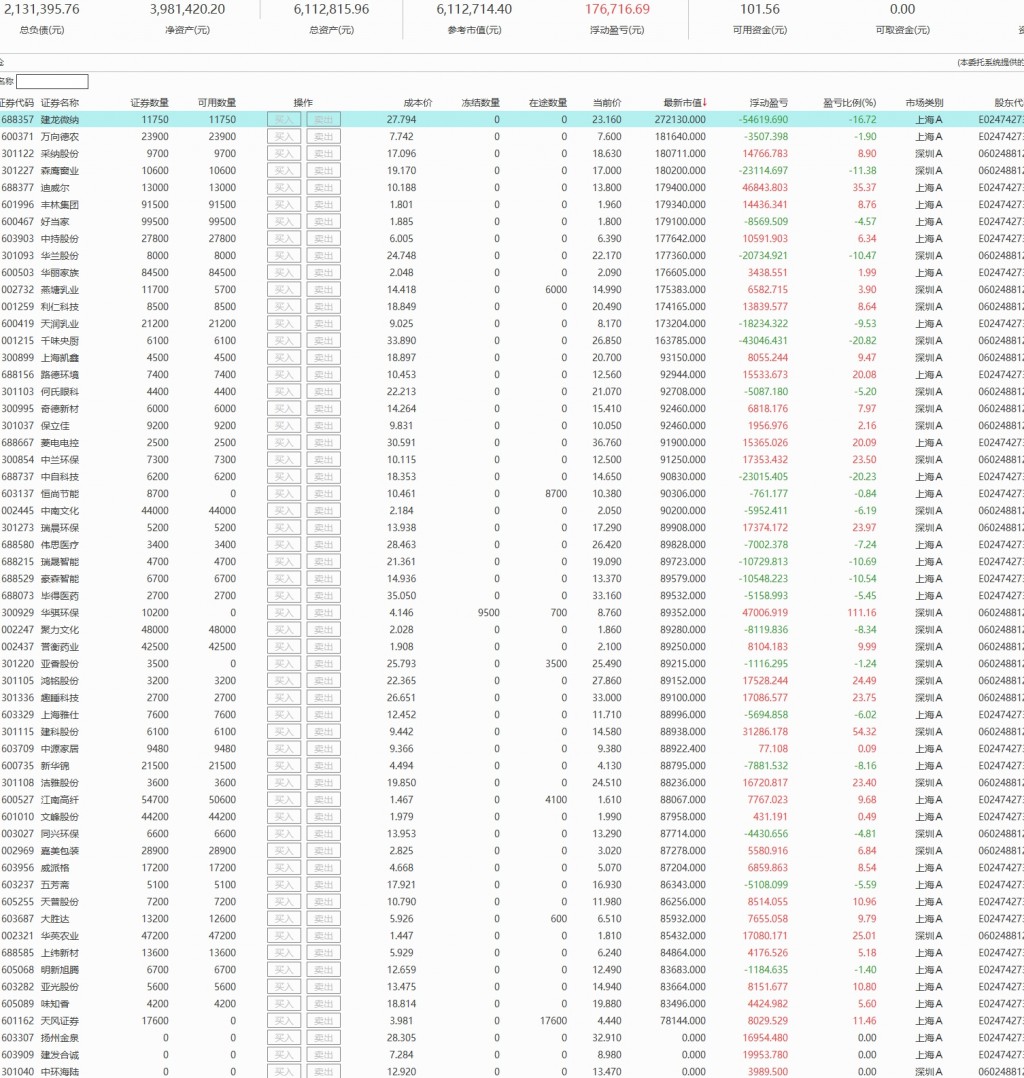Screen dimensions: 1024x1078
Task: Select row with stock code 603709
Action: pyautogui.click(x=512, y=749)
